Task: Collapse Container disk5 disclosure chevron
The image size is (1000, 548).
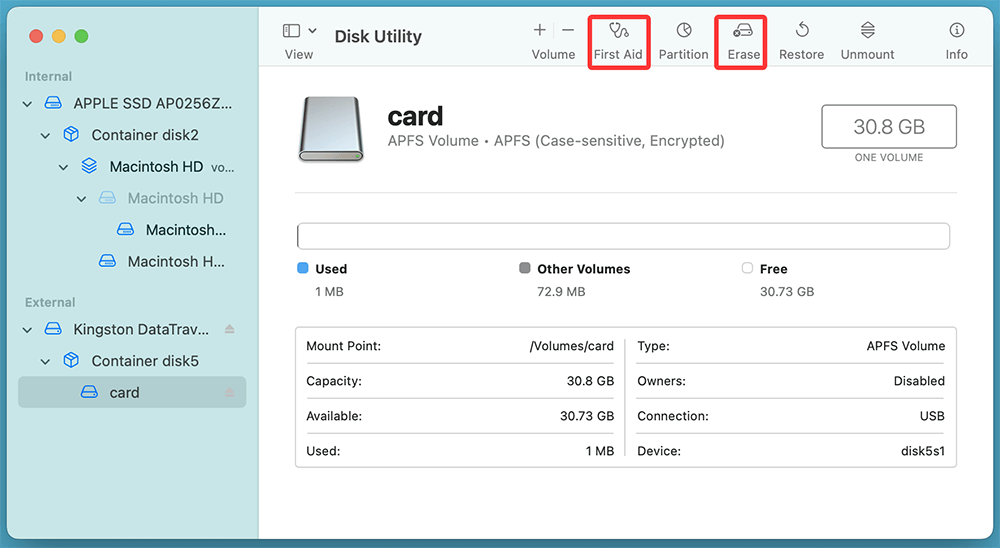Action: pyautogui.click(x=45, y=362)
